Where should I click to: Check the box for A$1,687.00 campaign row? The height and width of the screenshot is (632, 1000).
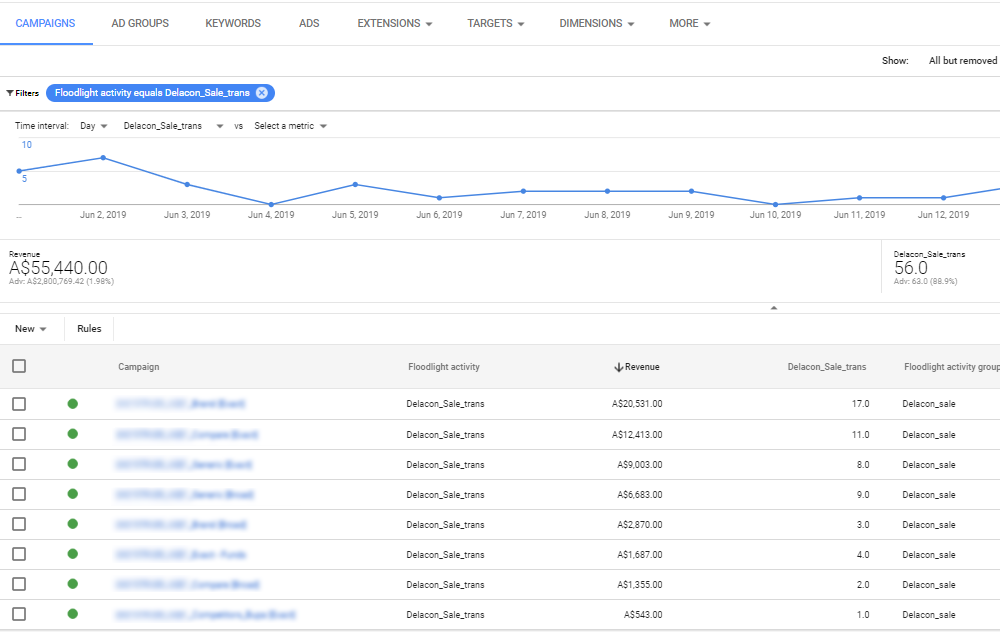(19, 554)
